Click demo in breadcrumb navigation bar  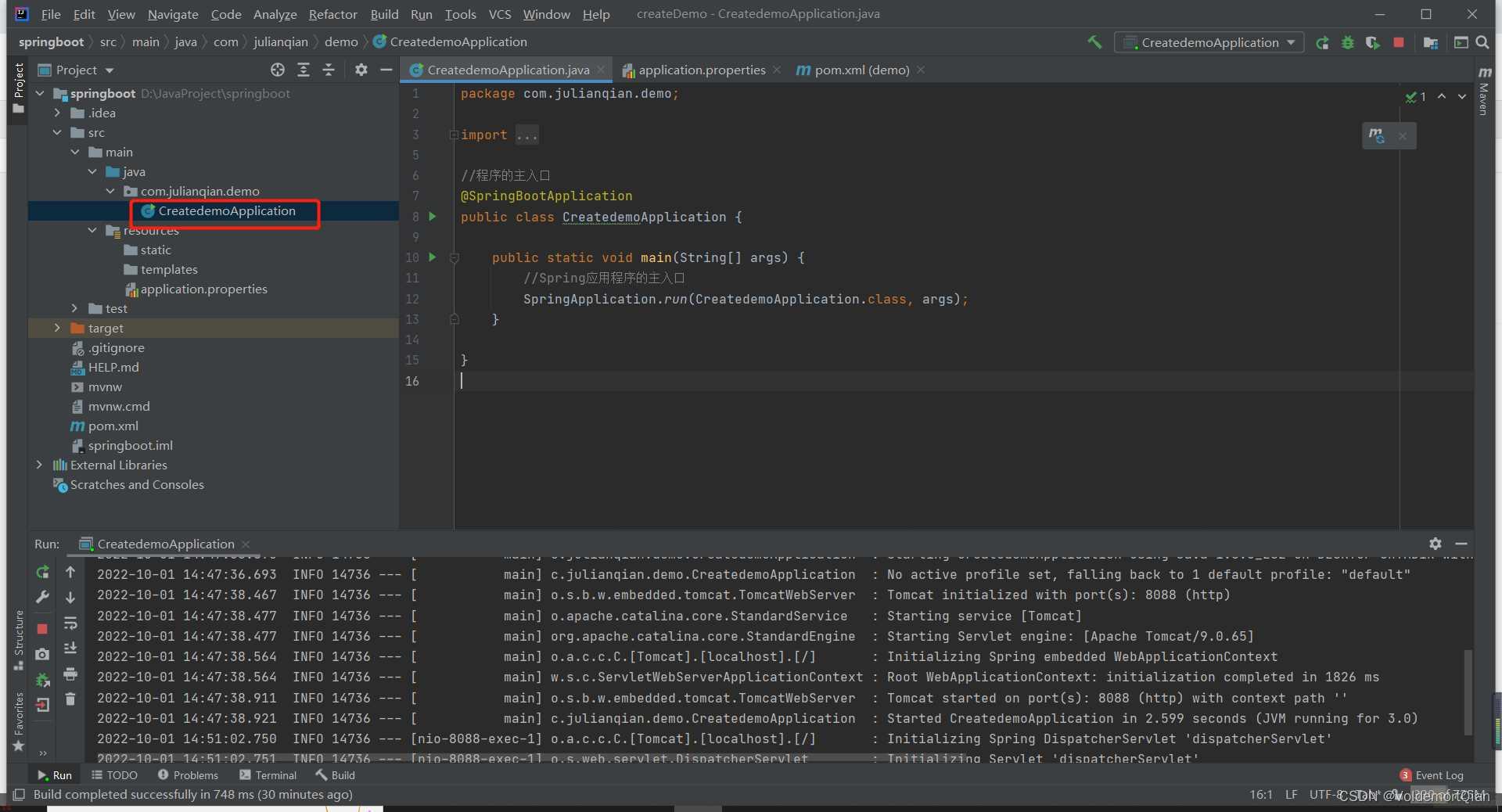[341, 42]
